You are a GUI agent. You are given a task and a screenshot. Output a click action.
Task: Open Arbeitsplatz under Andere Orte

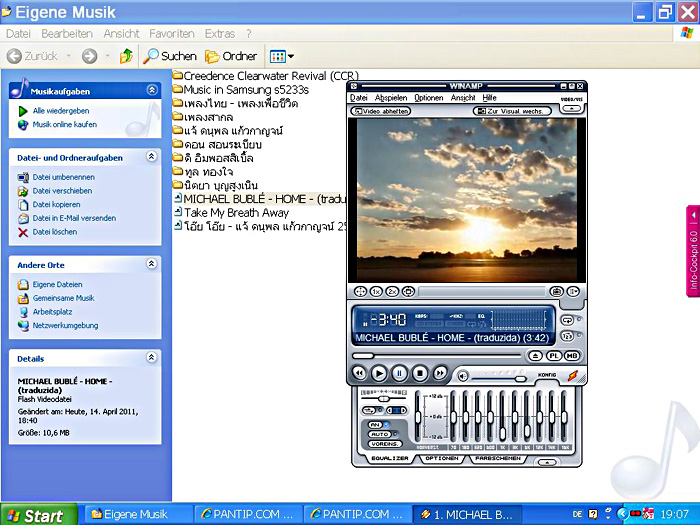coord(52,312)
